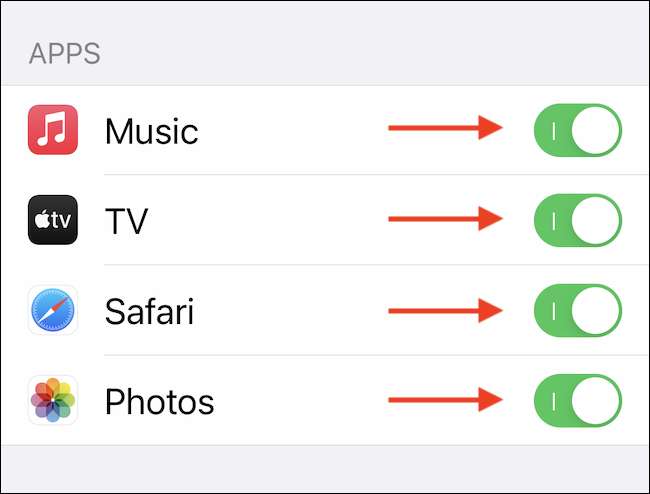Image resolution: width=650 pixels, height=494 pixels.
Task: Turn off the TV toggle
Action: [x=578, y=220]
